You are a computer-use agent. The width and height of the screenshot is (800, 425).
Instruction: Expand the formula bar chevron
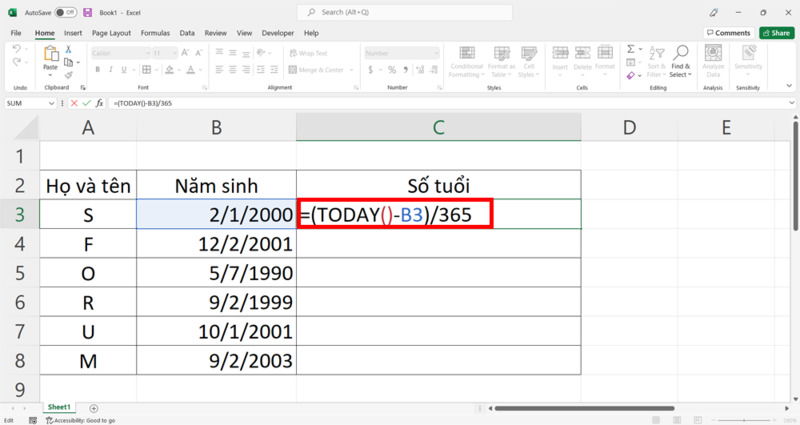[x=791, y=103]
